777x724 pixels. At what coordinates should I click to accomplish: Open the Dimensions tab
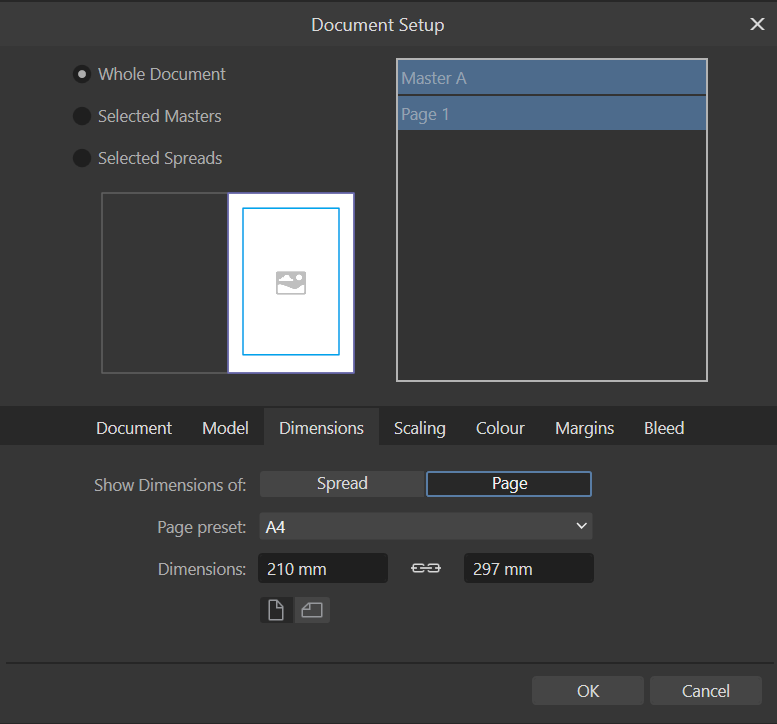pos(321,428)
